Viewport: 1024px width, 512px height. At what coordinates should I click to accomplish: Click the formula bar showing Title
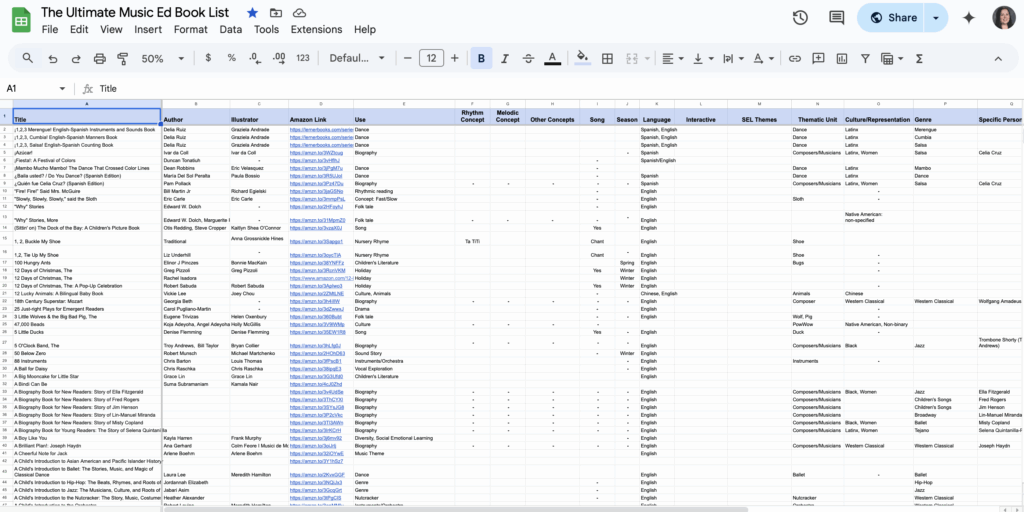click(x=560, y=88)
